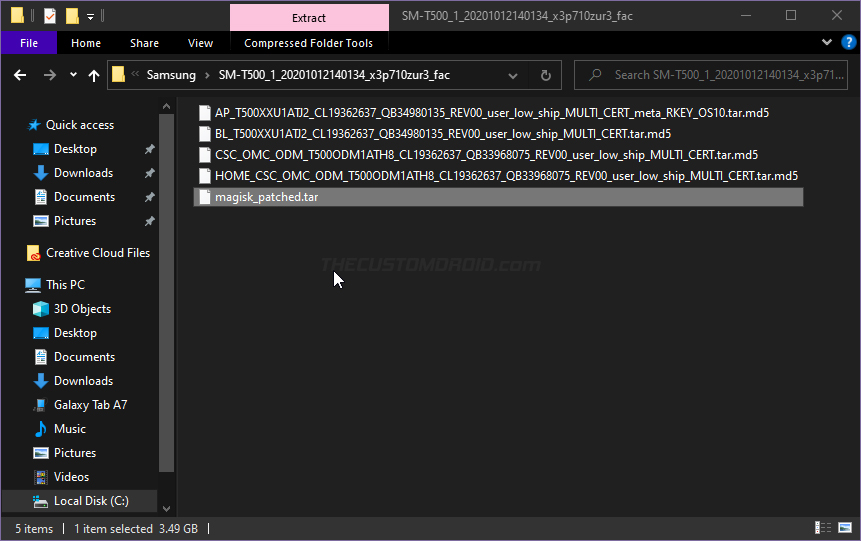Open the File menu

(x=29, y=43)
